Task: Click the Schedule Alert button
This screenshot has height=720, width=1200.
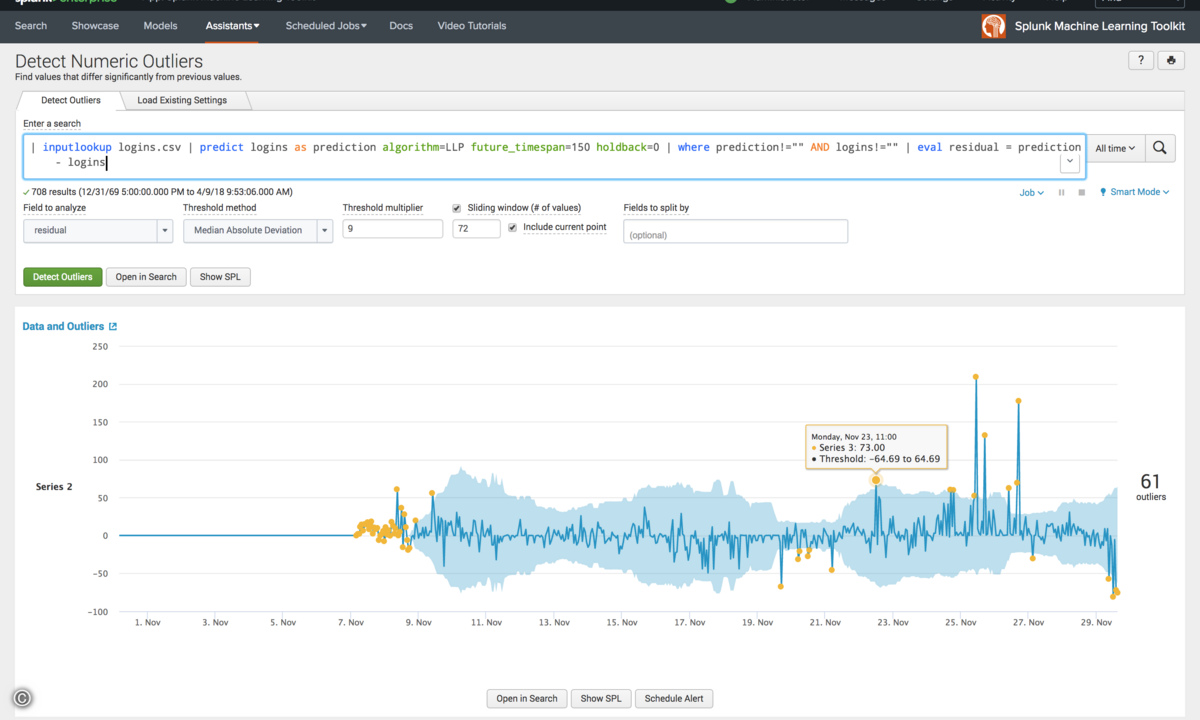Action: pyautogui.click(x=674, y=698)
